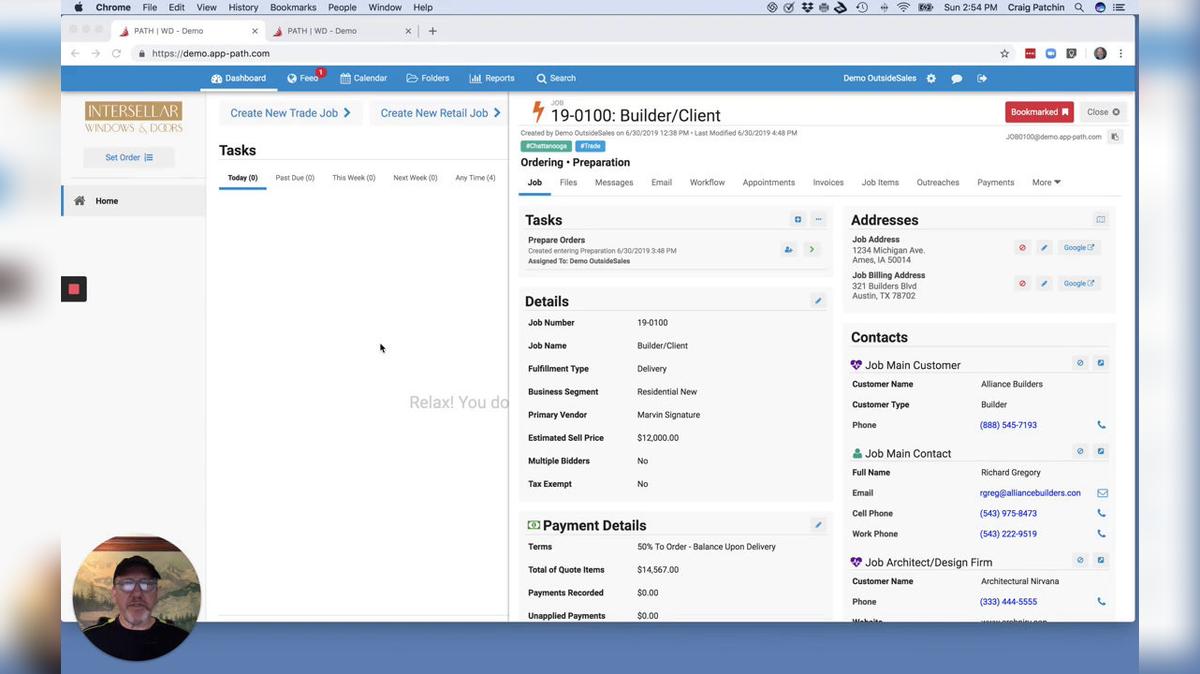
Task: Open the Files tab of the job
Action: pyautogui.click(x=568, y=183)
